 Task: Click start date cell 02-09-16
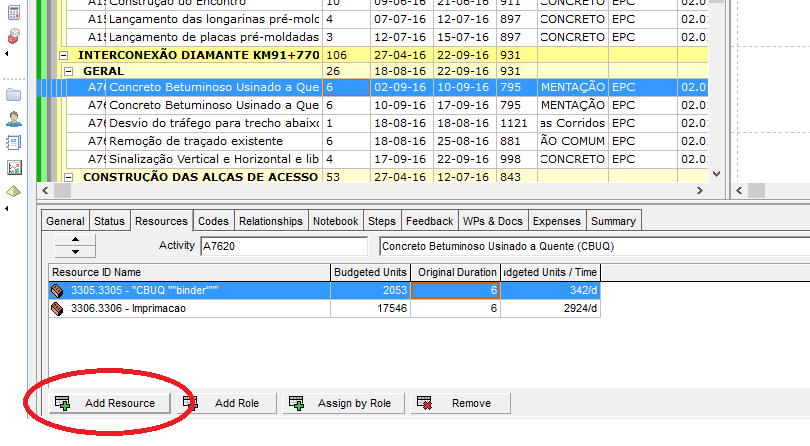[x=401, y=87]
